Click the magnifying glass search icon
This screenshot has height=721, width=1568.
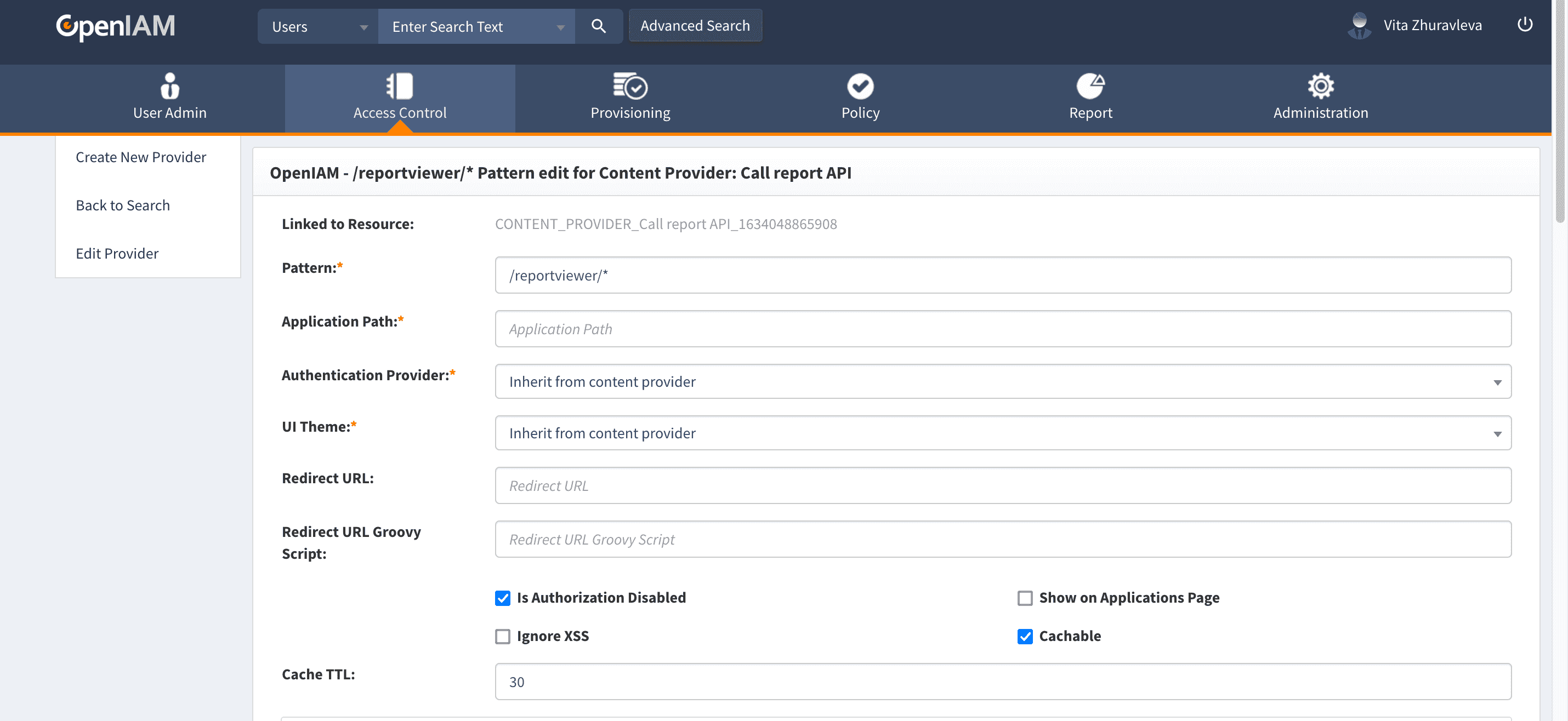click(x=598, y=26)
